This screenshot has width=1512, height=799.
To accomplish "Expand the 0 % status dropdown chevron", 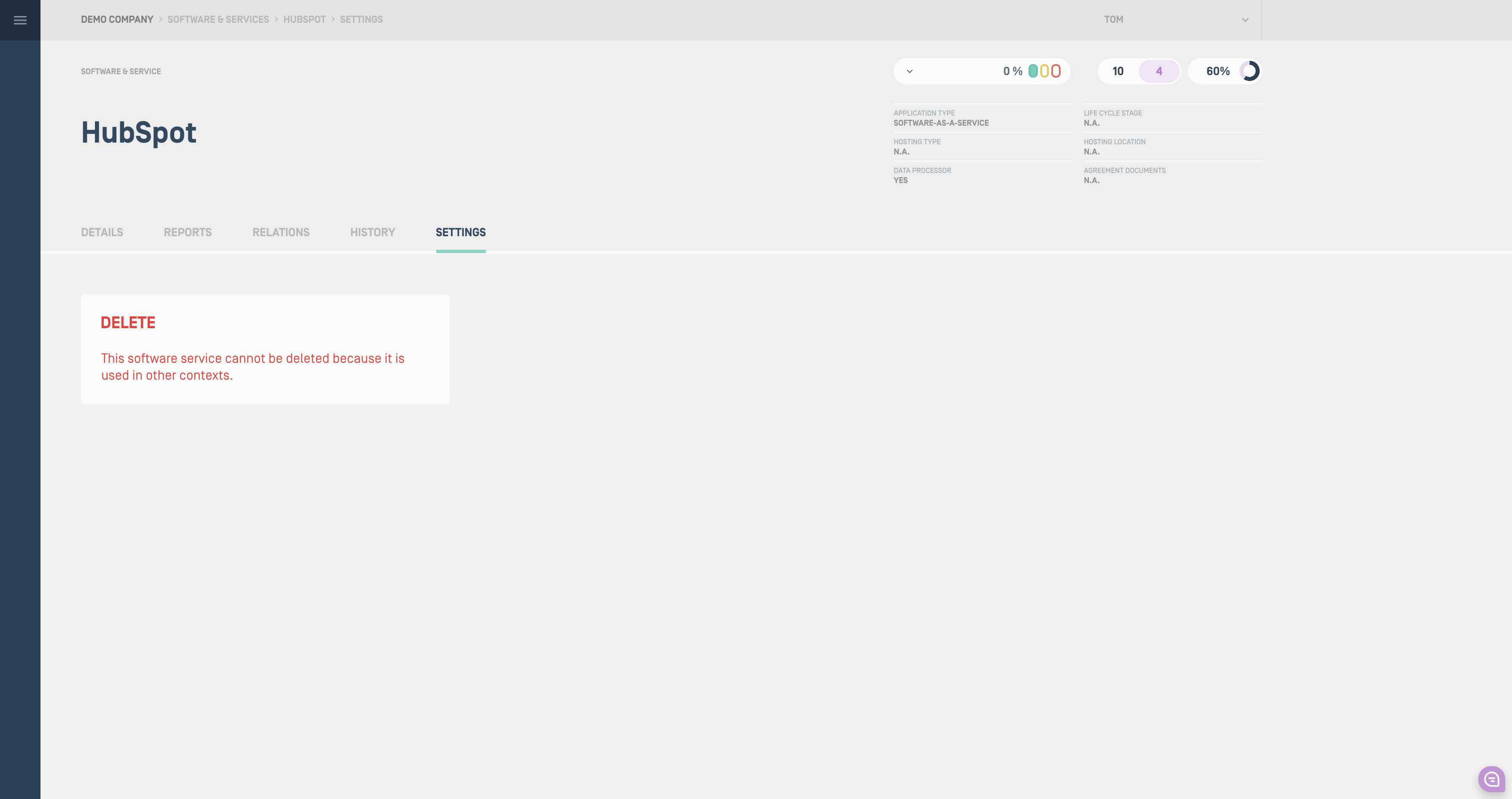I will 910,72.
